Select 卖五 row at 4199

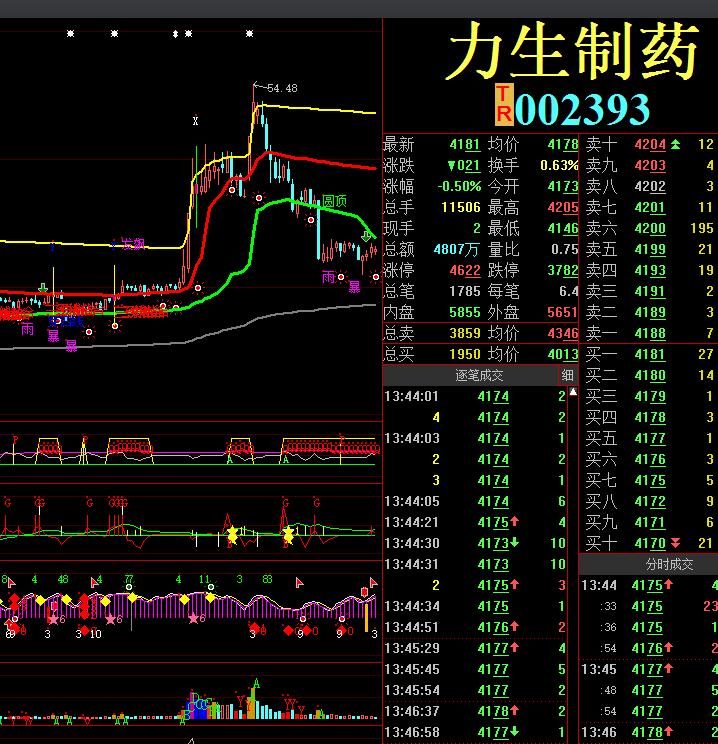coord(649,249)
